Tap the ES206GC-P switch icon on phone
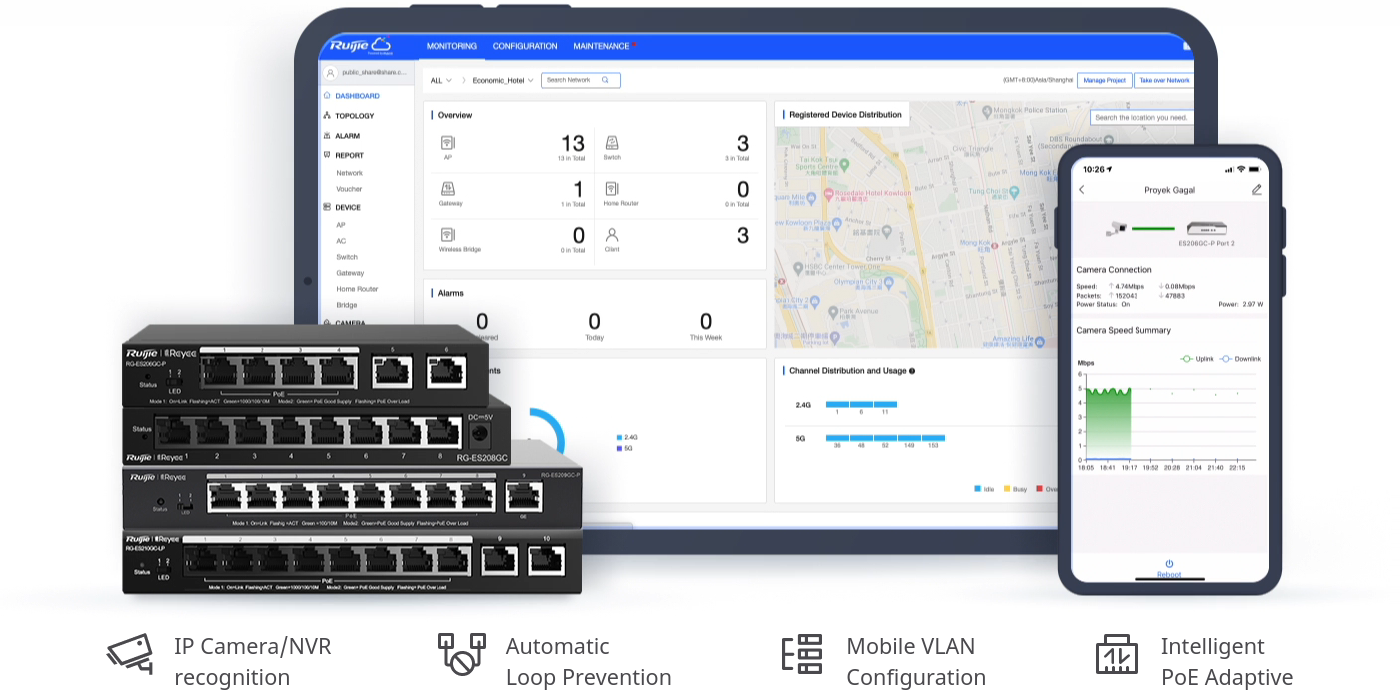1400x700 pixels. tap(1206, 228)
